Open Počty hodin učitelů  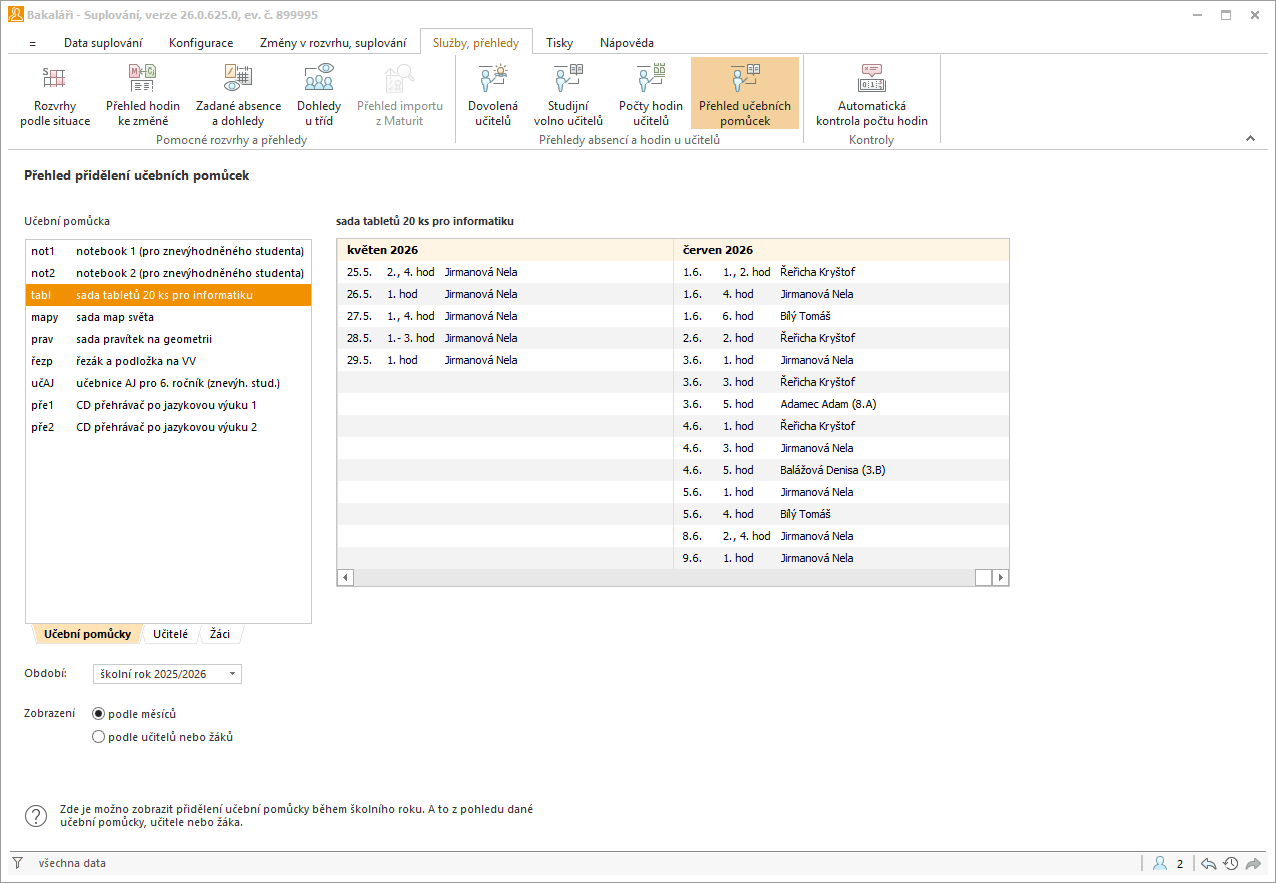pos(651,95)
